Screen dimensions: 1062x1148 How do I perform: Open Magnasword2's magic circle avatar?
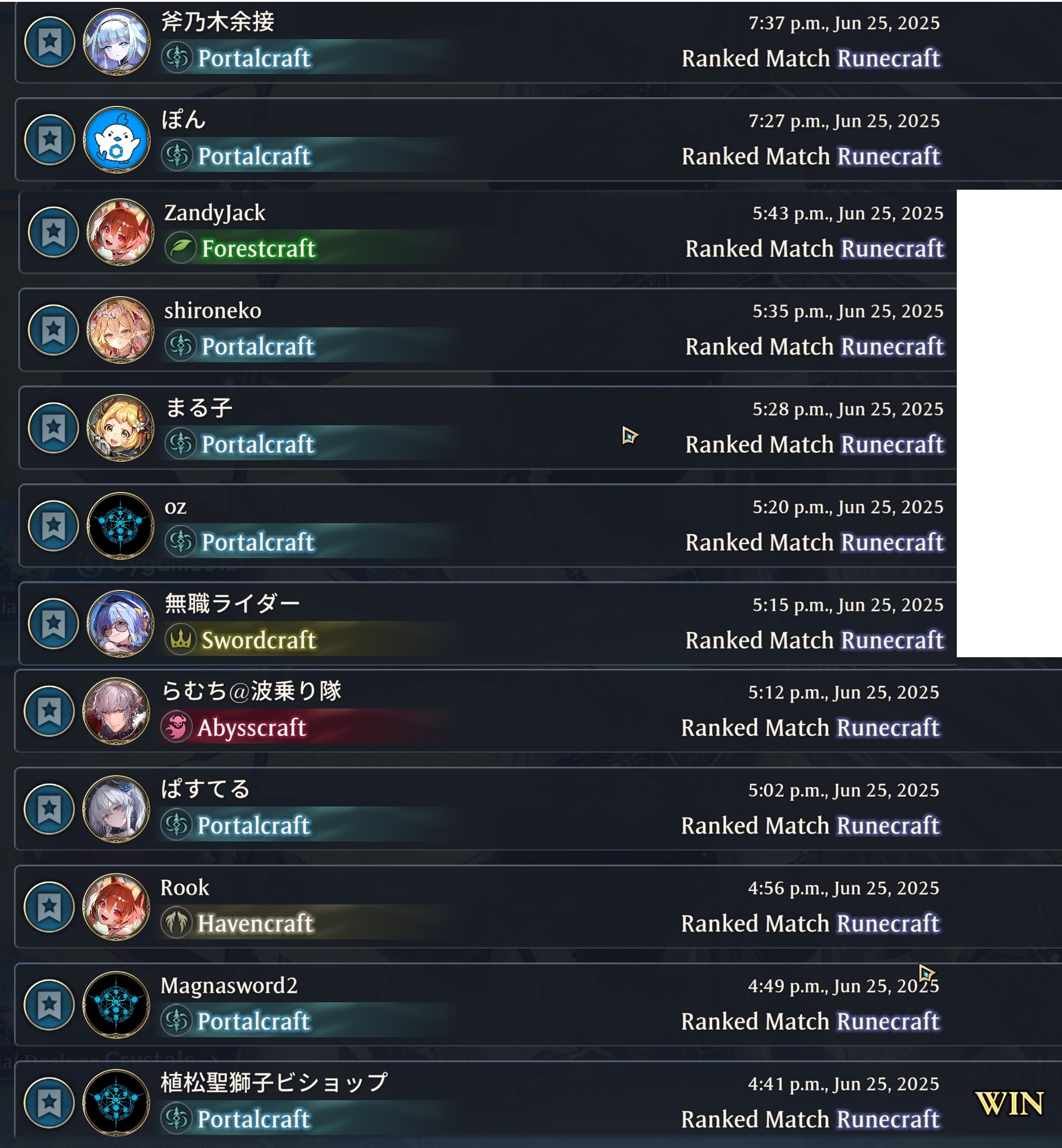(x=116, y=1005)
